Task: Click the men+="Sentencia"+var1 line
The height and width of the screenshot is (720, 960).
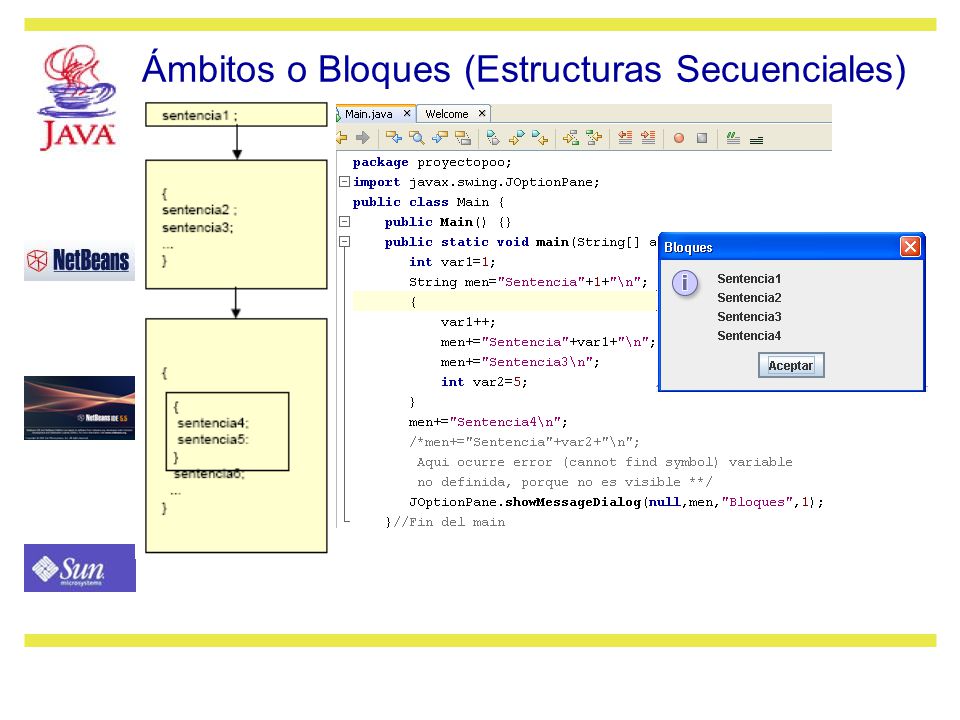Action: point(548,342)
